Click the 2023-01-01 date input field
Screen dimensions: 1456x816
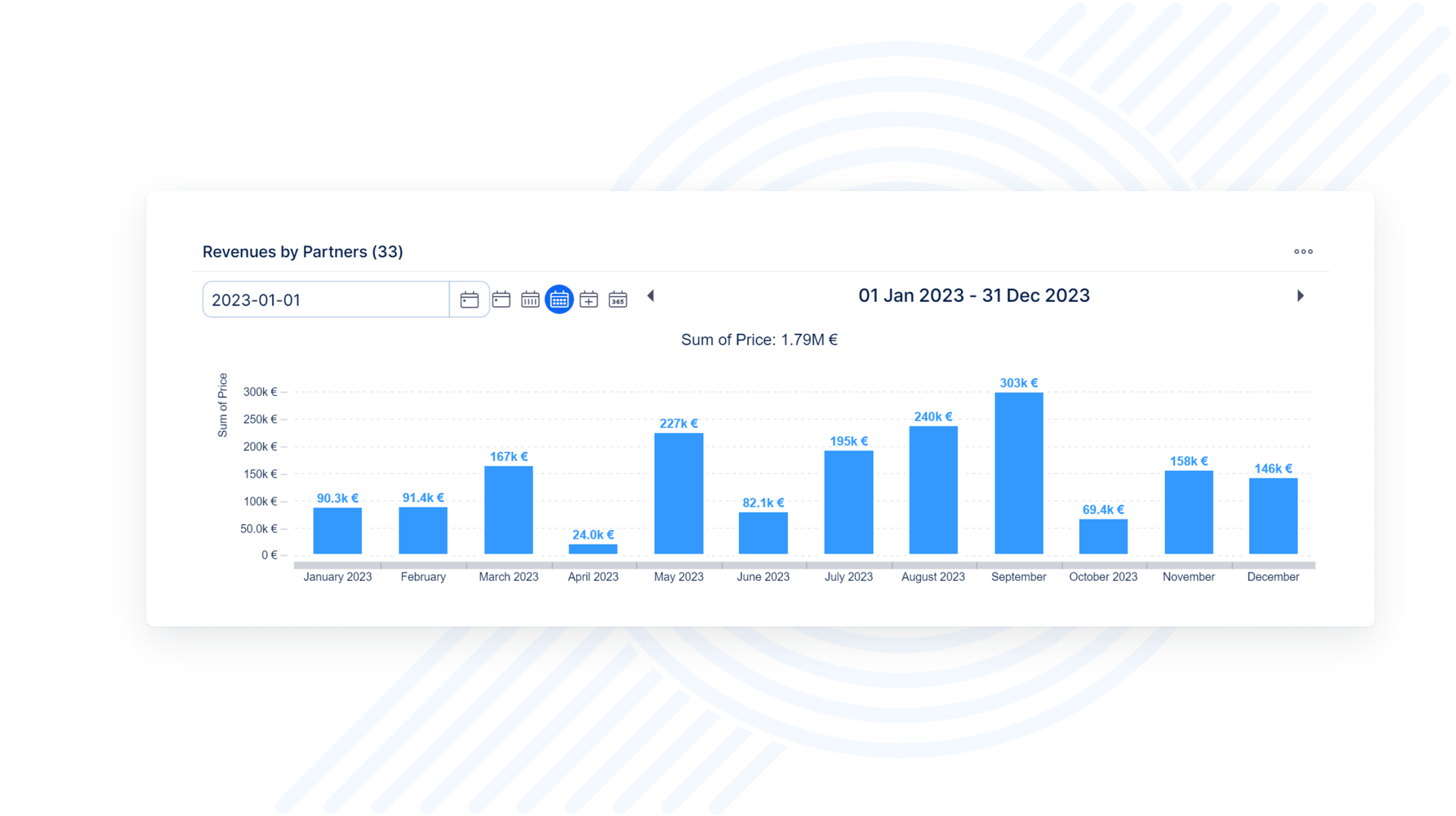tap(326, 300)
